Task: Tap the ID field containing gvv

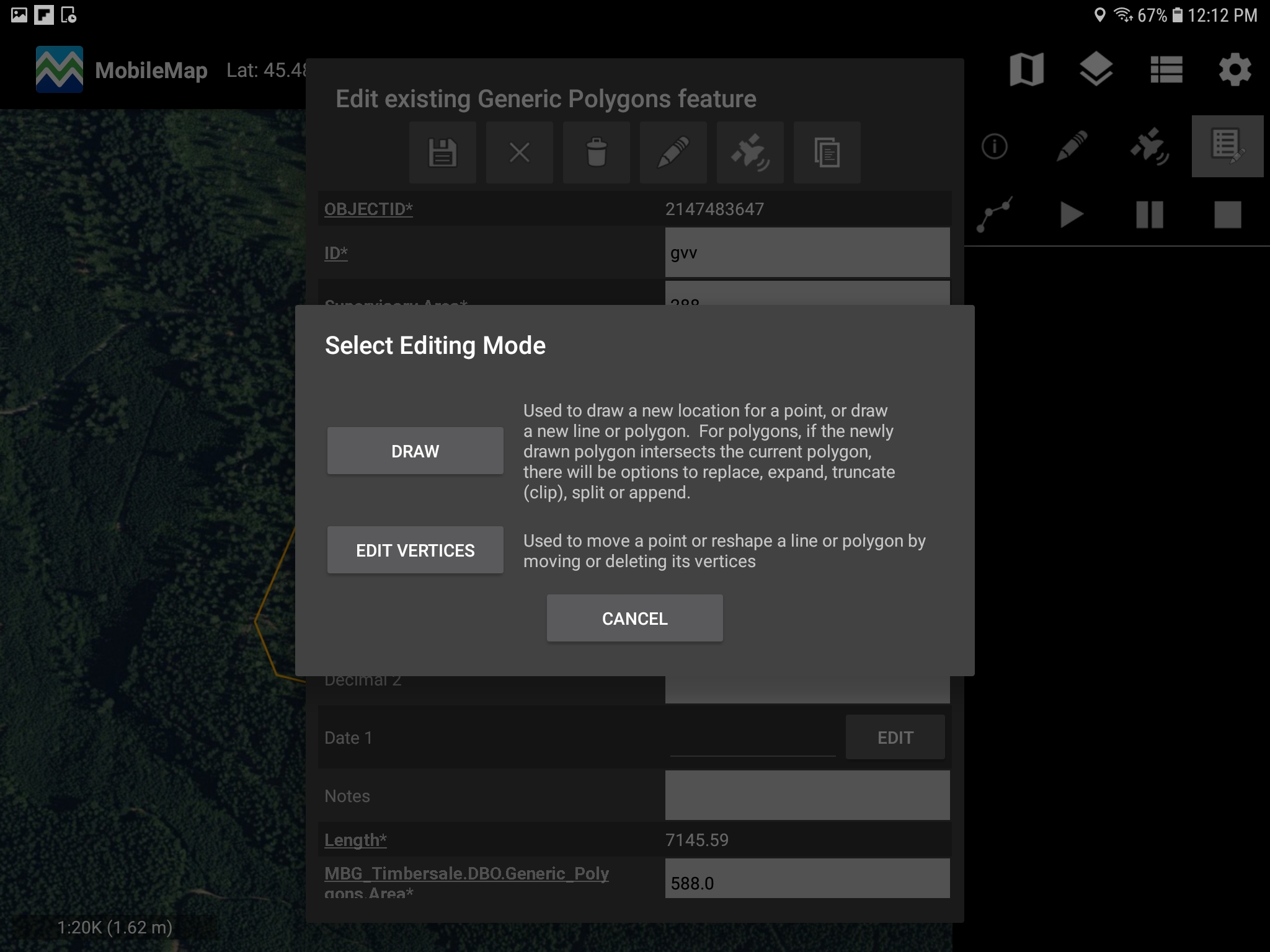Action: pyautogui.click(x=807, y=253)
